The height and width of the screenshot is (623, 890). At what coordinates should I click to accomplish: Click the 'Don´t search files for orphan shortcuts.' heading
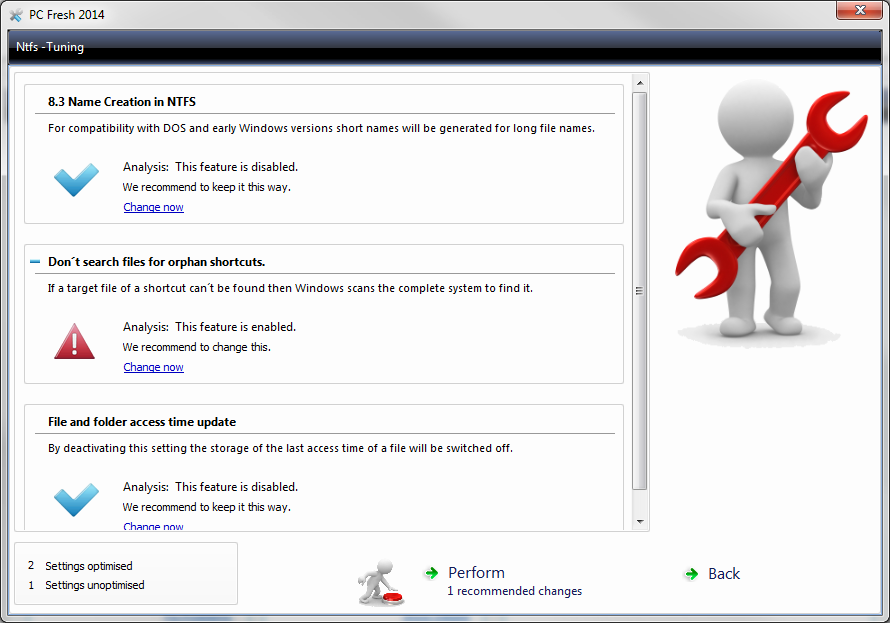[x=157, y=262]
